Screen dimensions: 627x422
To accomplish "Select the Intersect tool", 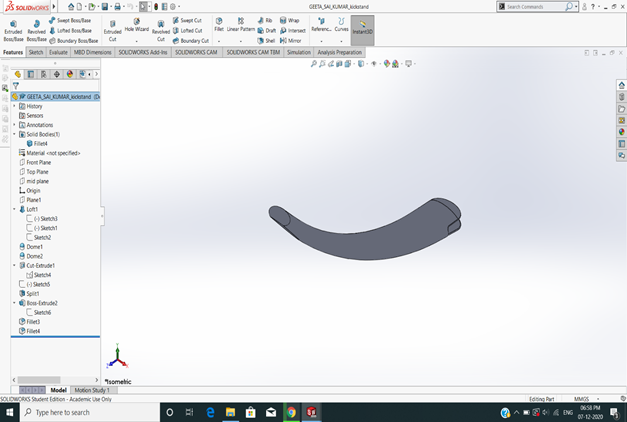I will click(x=293, y=31).
